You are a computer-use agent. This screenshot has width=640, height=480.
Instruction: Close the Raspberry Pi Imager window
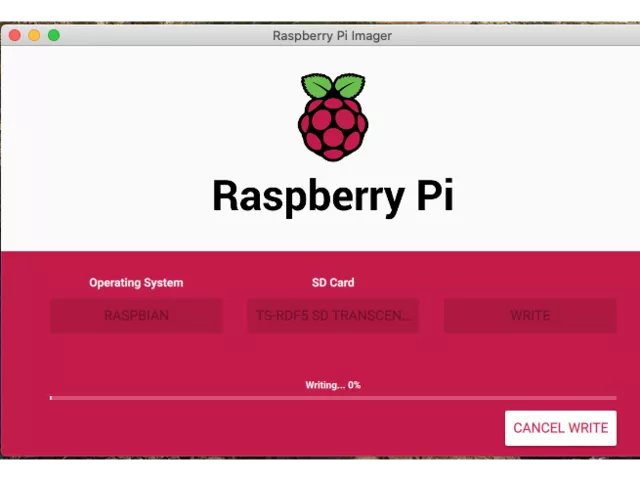15,35
